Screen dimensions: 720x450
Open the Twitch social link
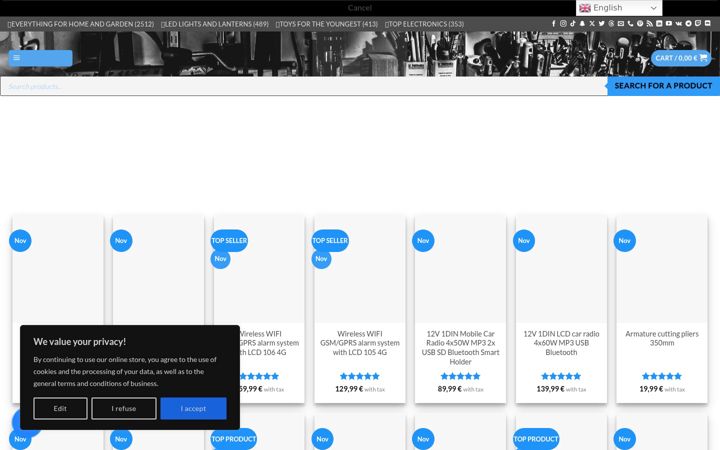[698, 23]
